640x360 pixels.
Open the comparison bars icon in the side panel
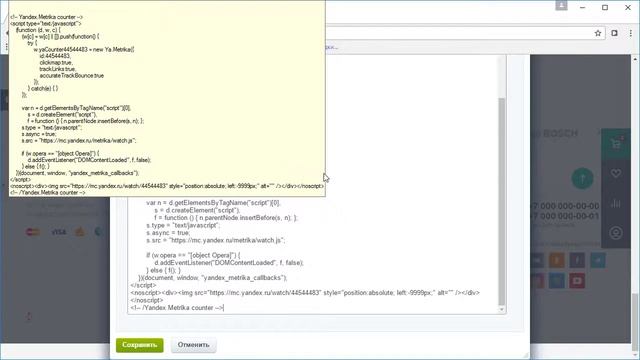616,203
